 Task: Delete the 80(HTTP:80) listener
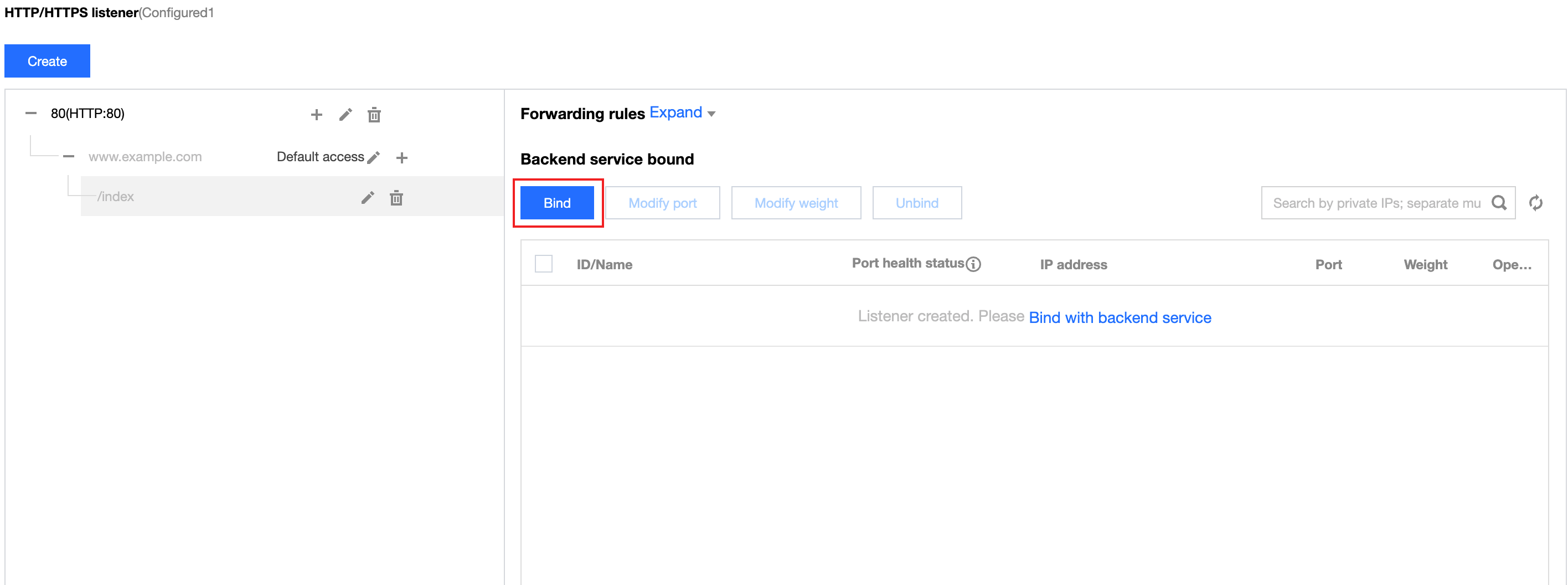374,115
